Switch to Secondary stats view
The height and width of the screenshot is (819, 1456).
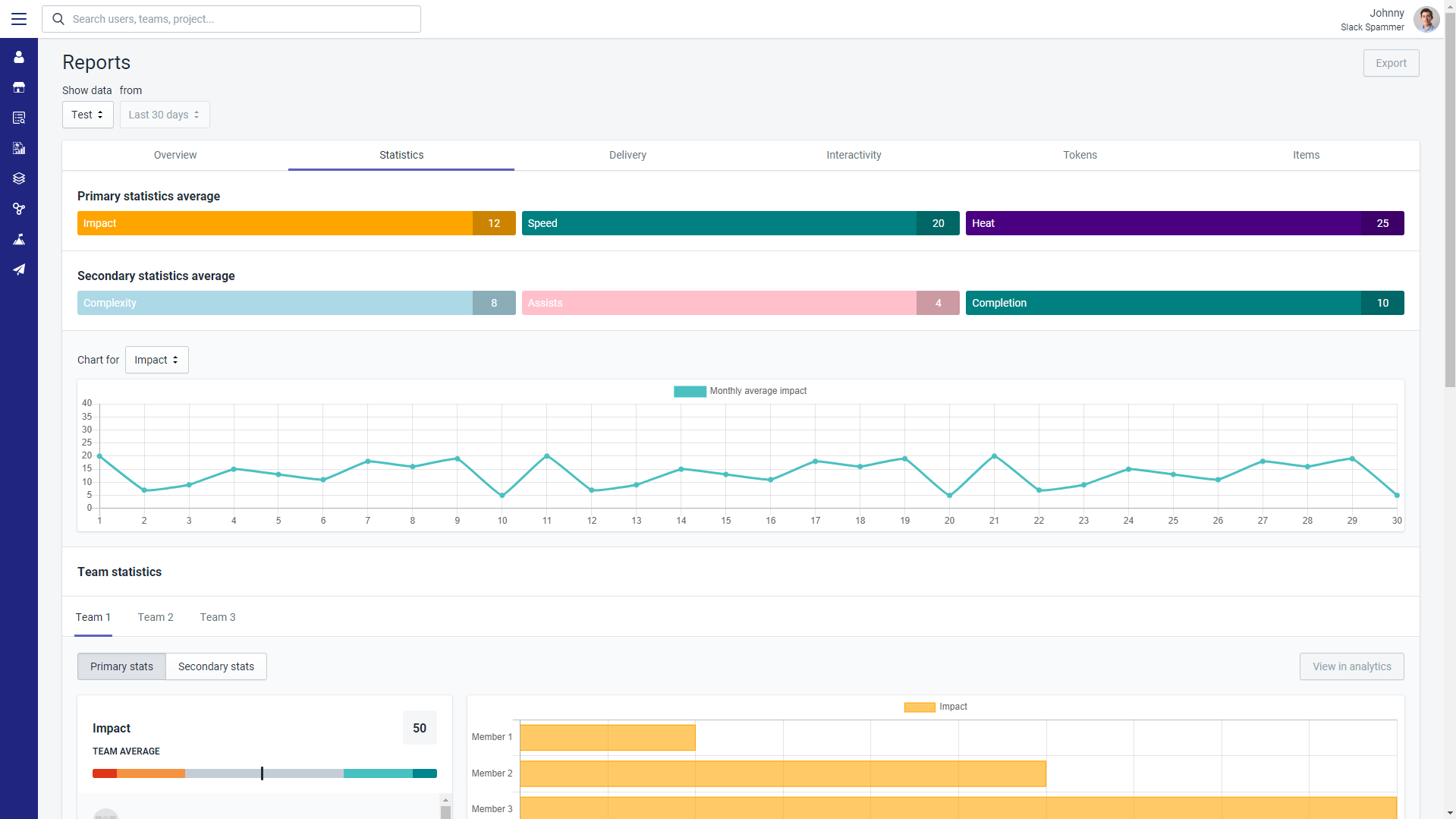coord(216,666)
